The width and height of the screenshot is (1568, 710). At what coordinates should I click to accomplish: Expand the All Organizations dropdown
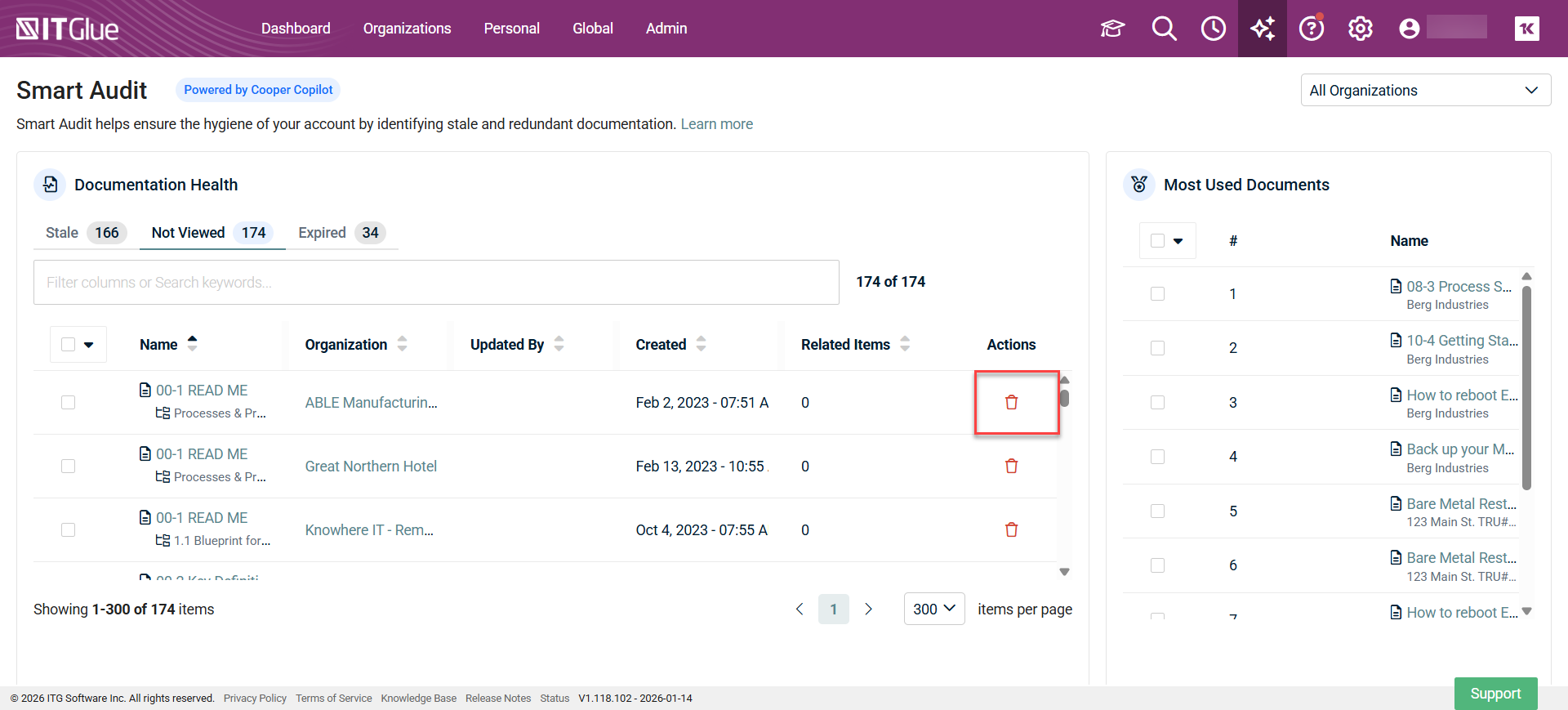click(x=1425, y=90)
